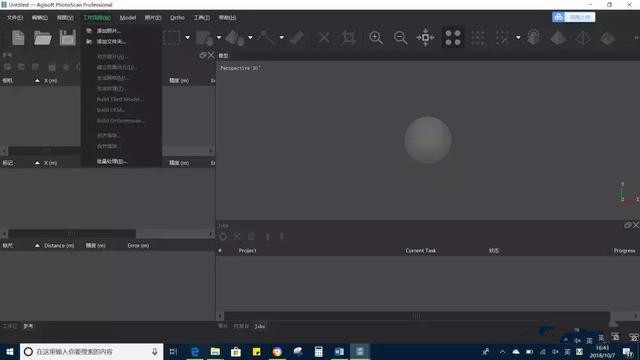Open a project with the folder icon
This screenshot has width=640, height=360.
(x=42, y=38)
